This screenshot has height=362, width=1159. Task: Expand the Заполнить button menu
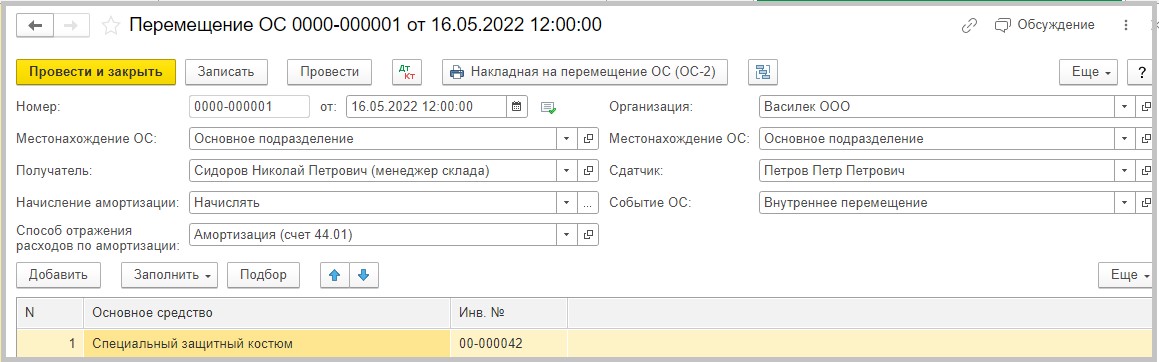click(x=169, y=275)
